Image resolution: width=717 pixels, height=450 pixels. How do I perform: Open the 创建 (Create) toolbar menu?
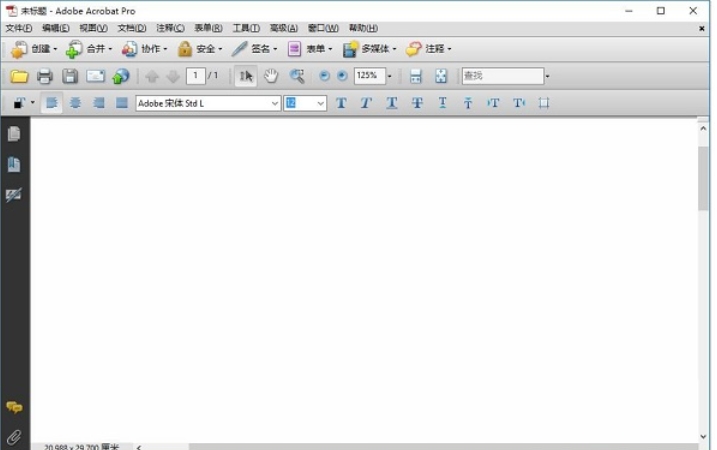(34, 49)
